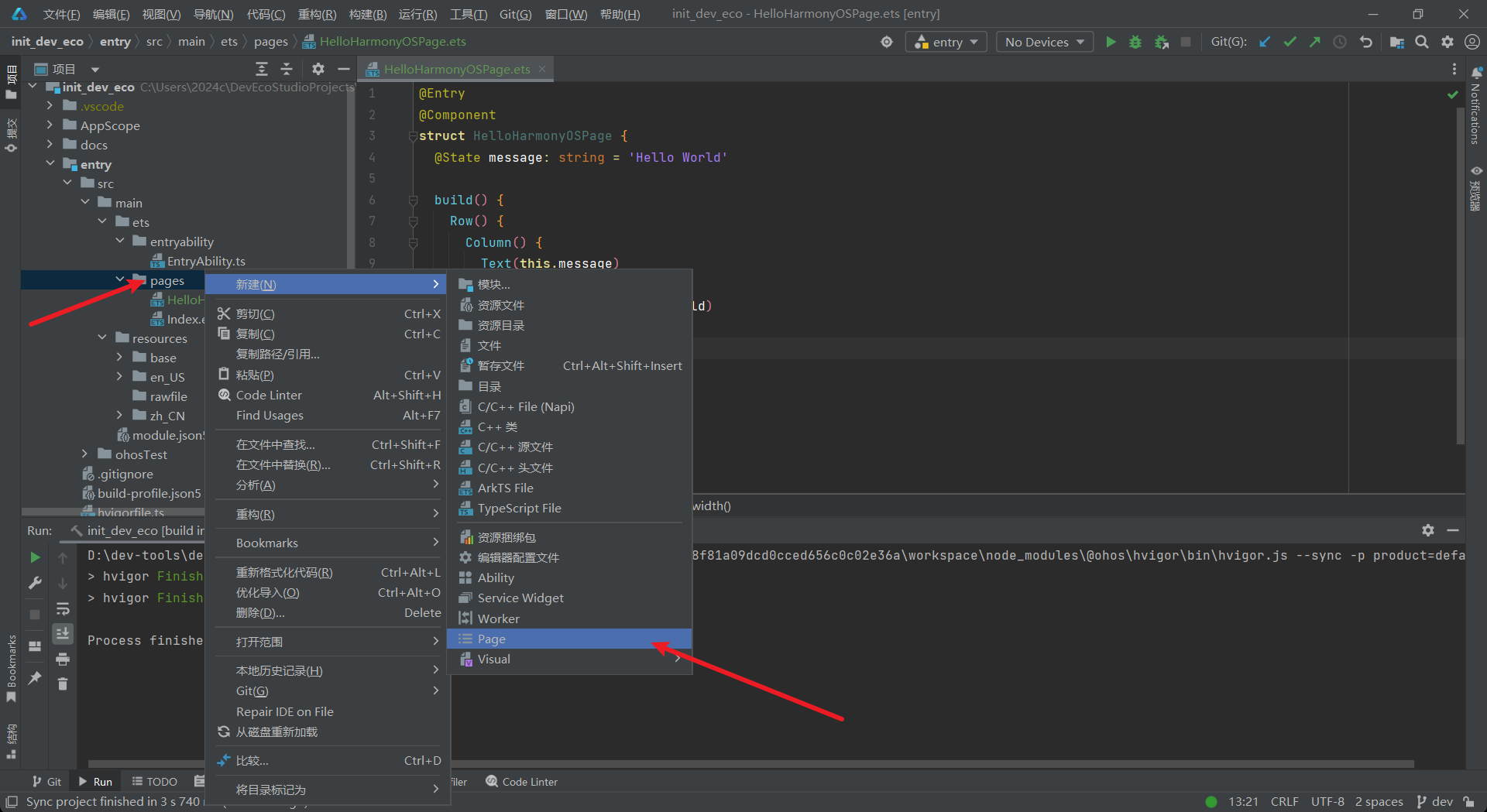Click the pages breadcrumb in navigation bar
Screen dimensions: 1487x812
pyautogui.click(x=270, y=42)
